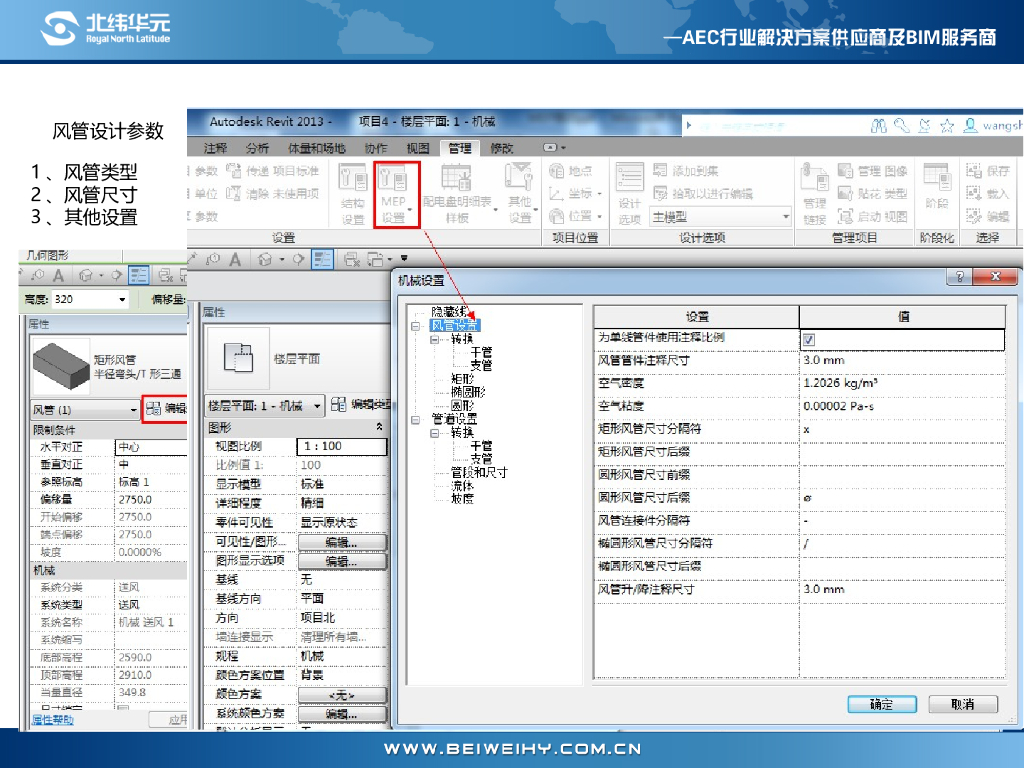This screenshot has height=768, width=1024.
Task: Click the 结构设置 ribbon icon
Action: pyautogui.click(x=353, y=194)
